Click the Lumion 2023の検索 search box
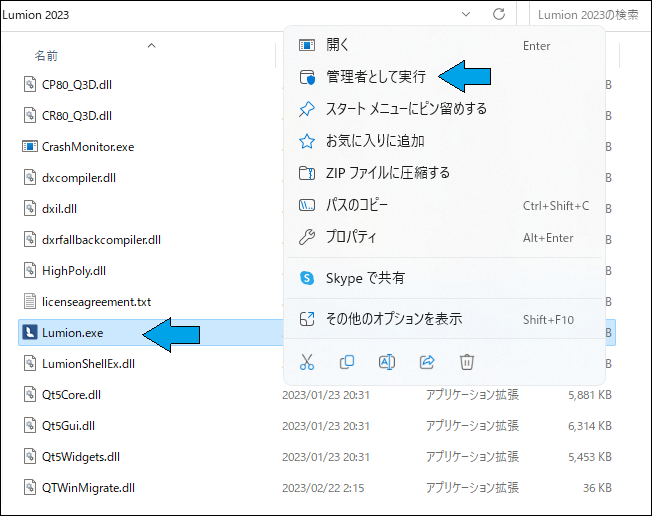This screenshot has height=516, width=652. [588, 15]
